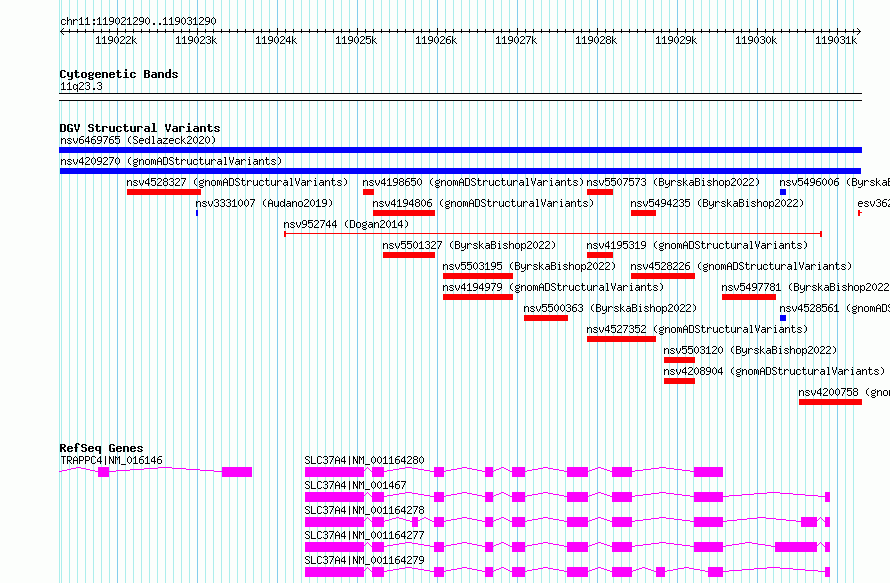Image resolution: width=890 pixels, height=583 pixels.
Task: Click the nsv4208904 gnomAD variant label
Action: coord(774,371)
